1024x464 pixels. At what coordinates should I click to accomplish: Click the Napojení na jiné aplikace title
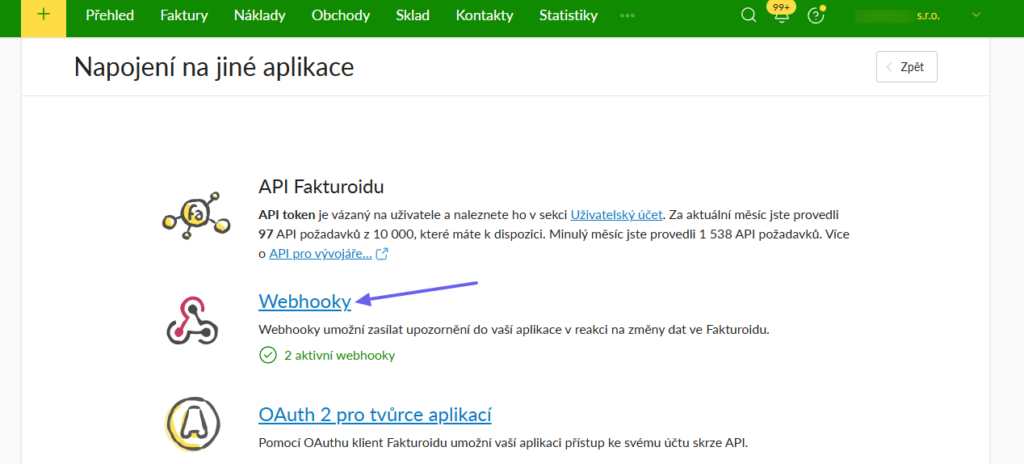pos(214,67)
